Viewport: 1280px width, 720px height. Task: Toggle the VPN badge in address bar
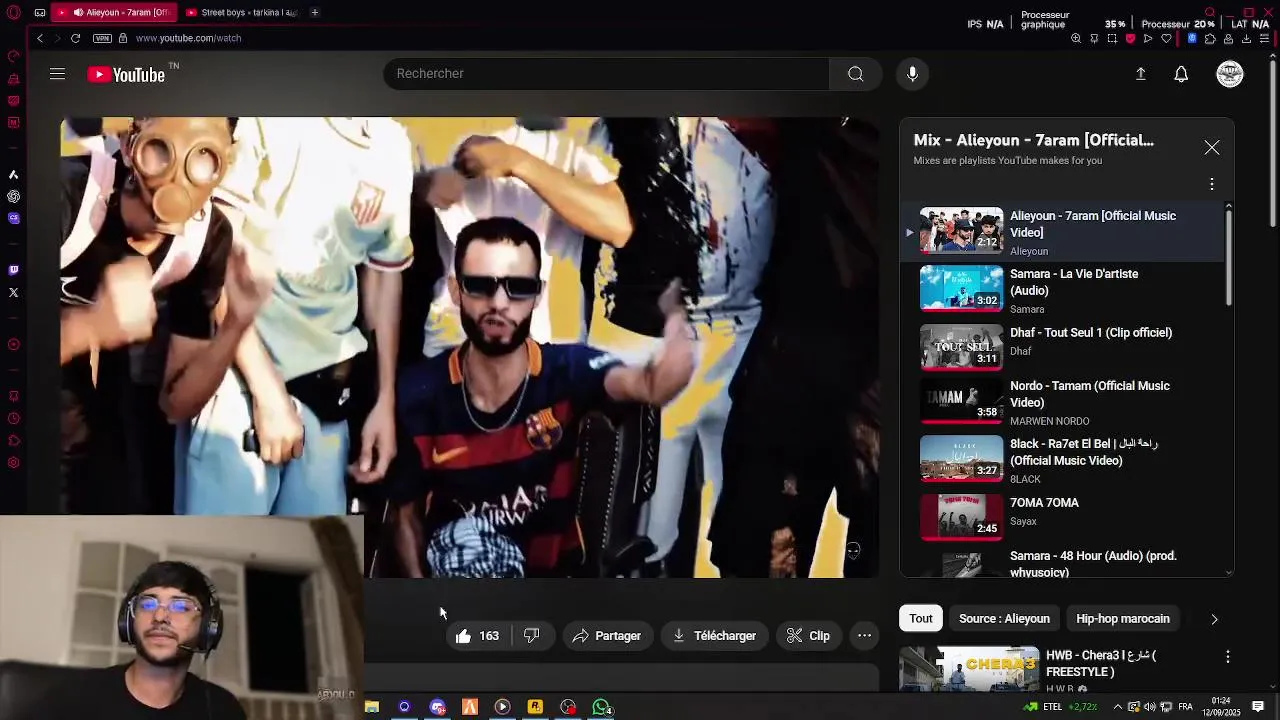[102, 38]
